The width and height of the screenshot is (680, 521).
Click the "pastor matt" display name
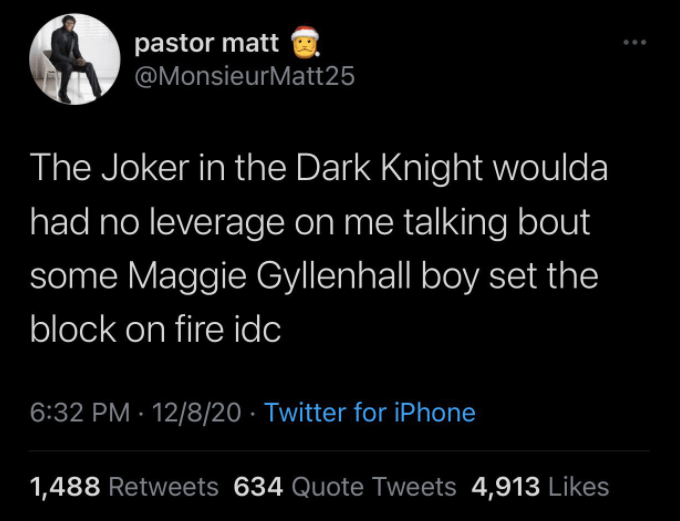tap(206, 44)
